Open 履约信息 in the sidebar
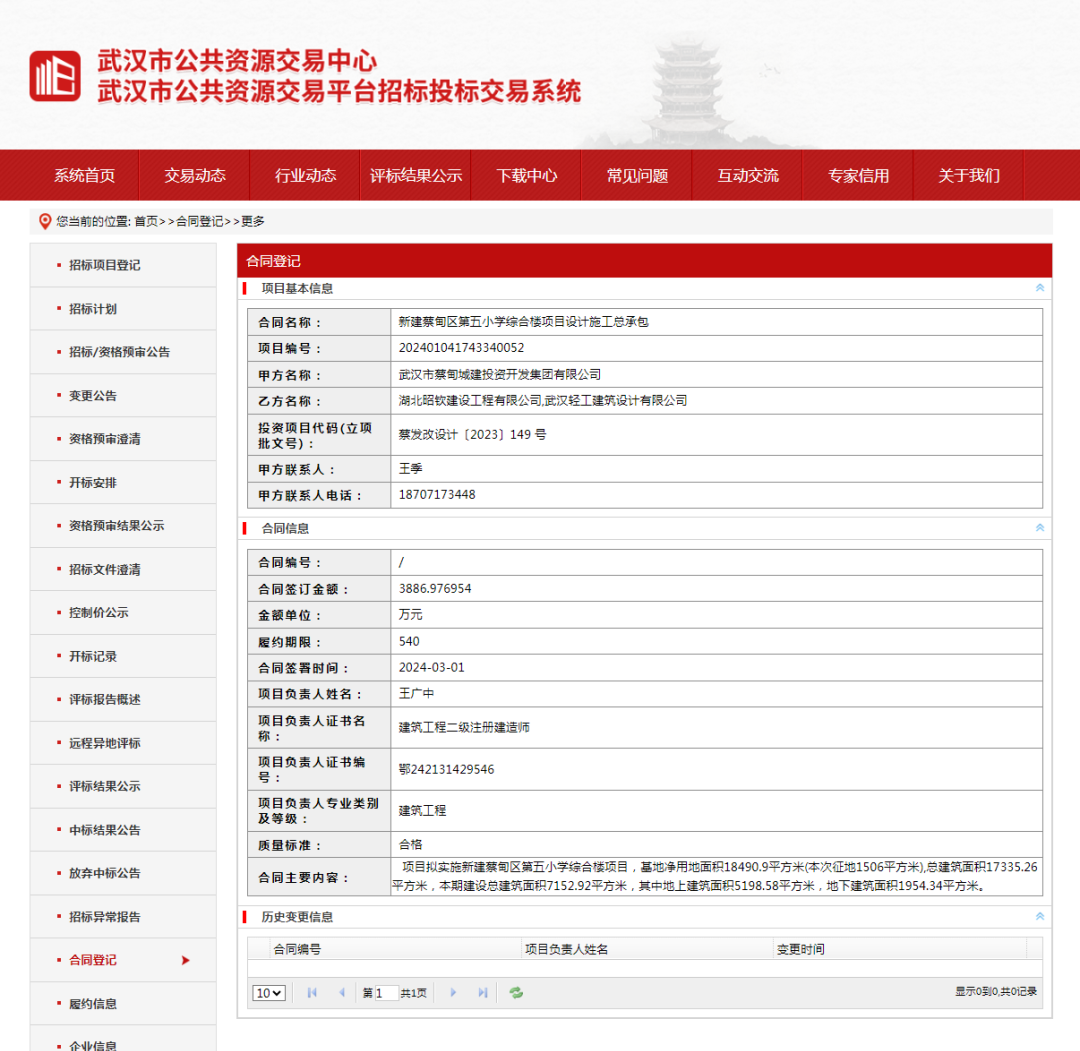This screenshot has width=1080, height=1051. (x=93, y=1003)
